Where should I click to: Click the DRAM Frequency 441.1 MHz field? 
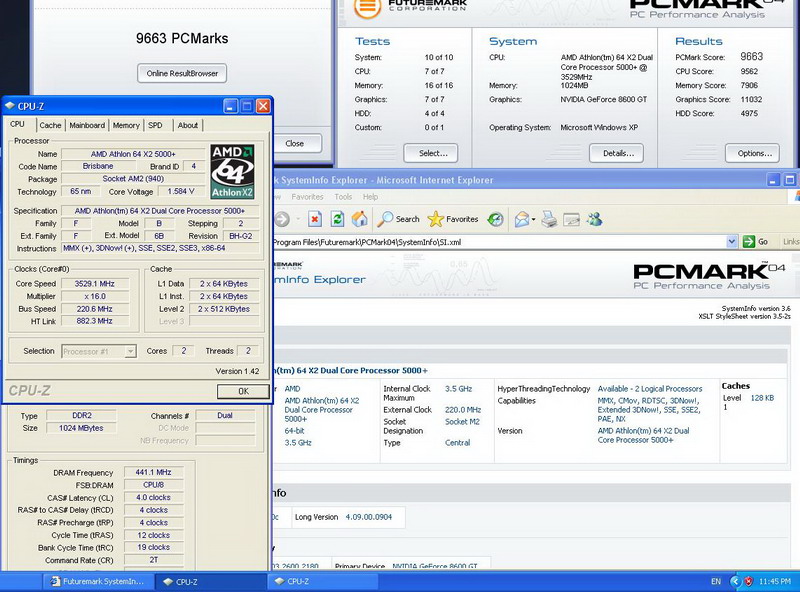153,473
